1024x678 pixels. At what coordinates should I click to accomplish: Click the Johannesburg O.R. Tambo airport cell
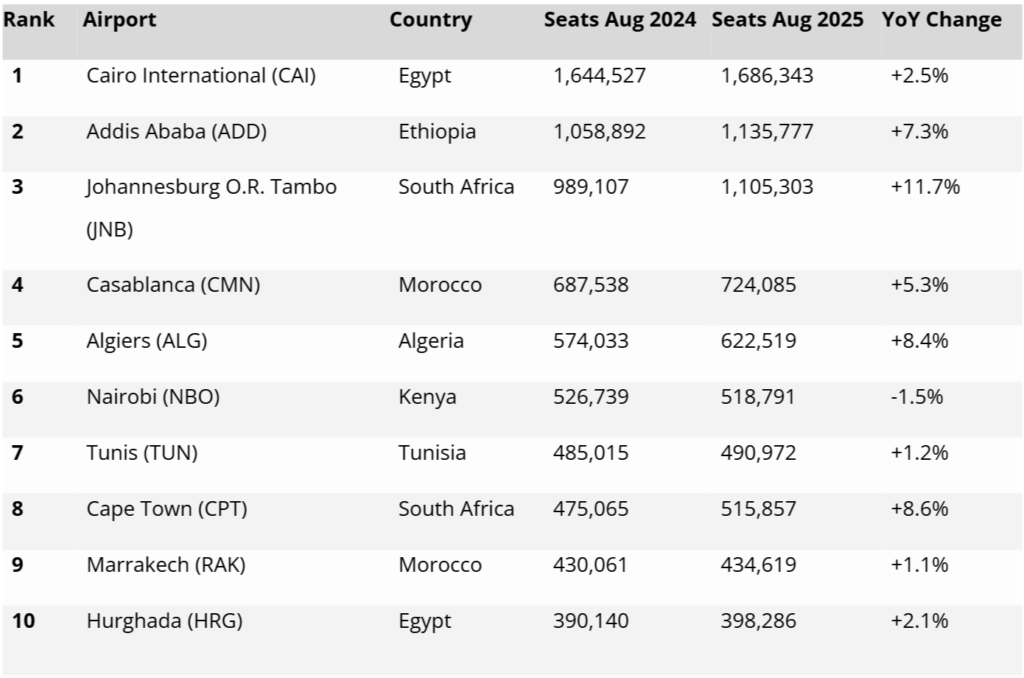pos(211,187)
